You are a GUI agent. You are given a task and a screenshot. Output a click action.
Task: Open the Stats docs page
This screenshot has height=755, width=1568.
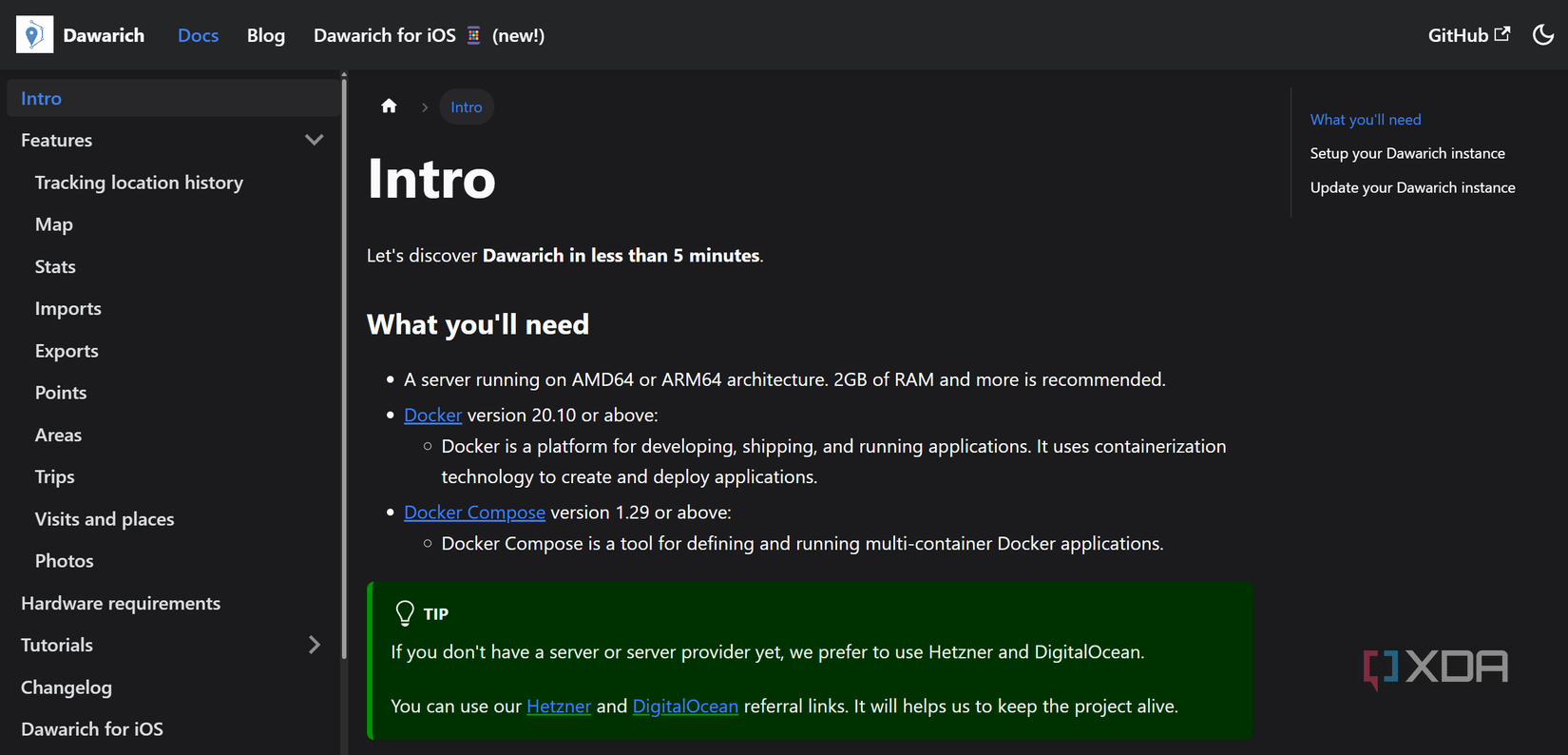tap(55, 266)
